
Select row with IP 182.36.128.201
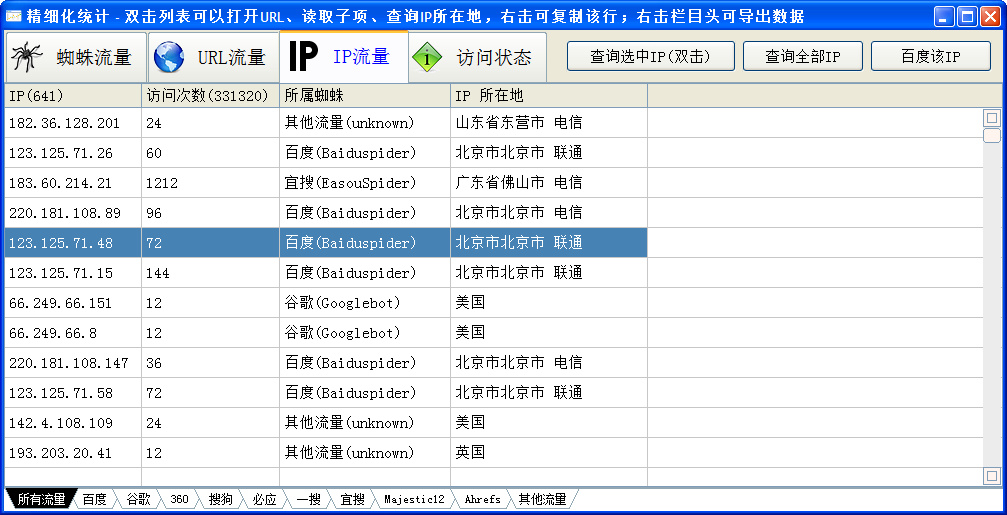(326, 123)
